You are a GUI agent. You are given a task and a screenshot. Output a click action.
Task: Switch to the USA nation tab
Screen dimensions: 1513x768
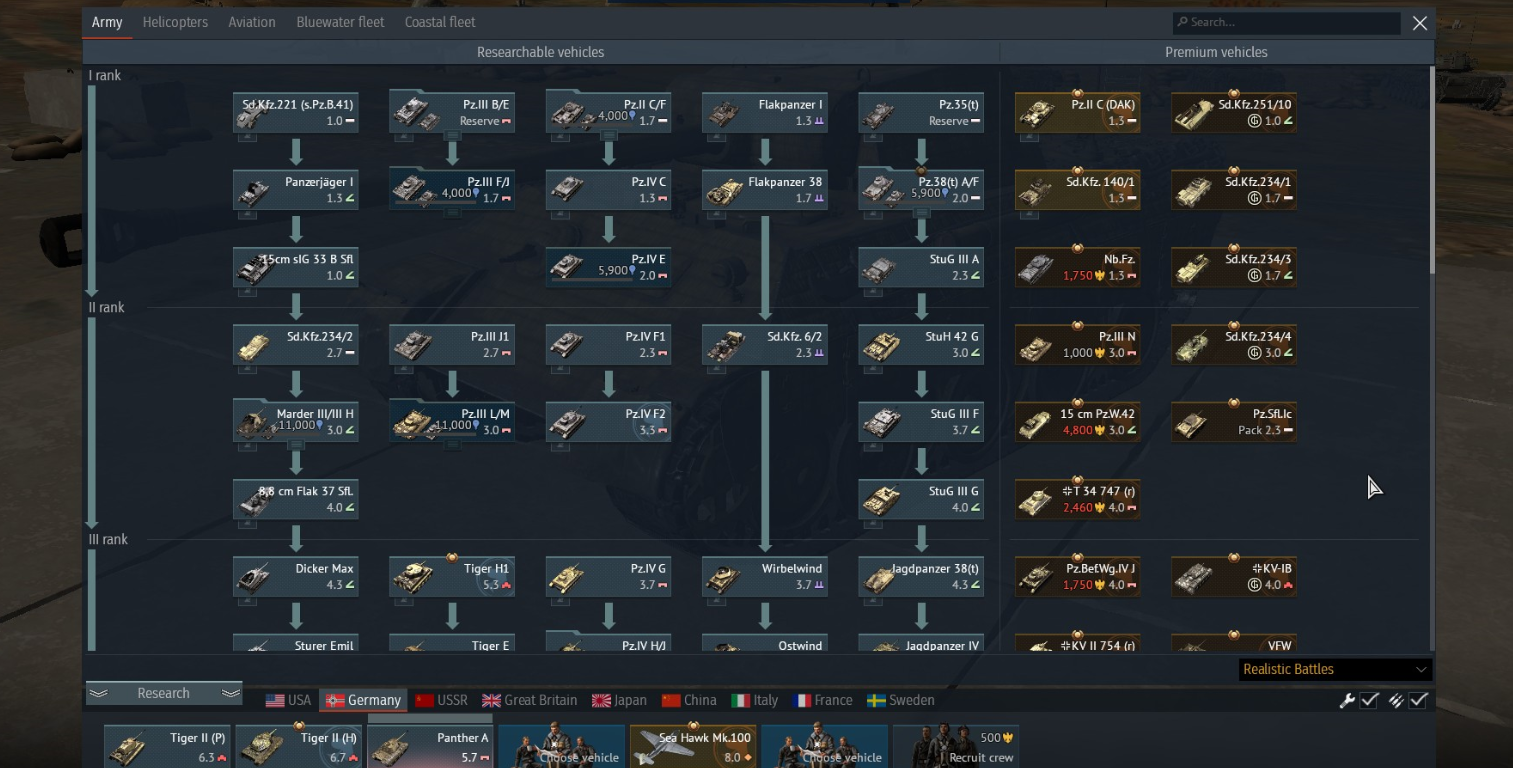coord(288,700)
